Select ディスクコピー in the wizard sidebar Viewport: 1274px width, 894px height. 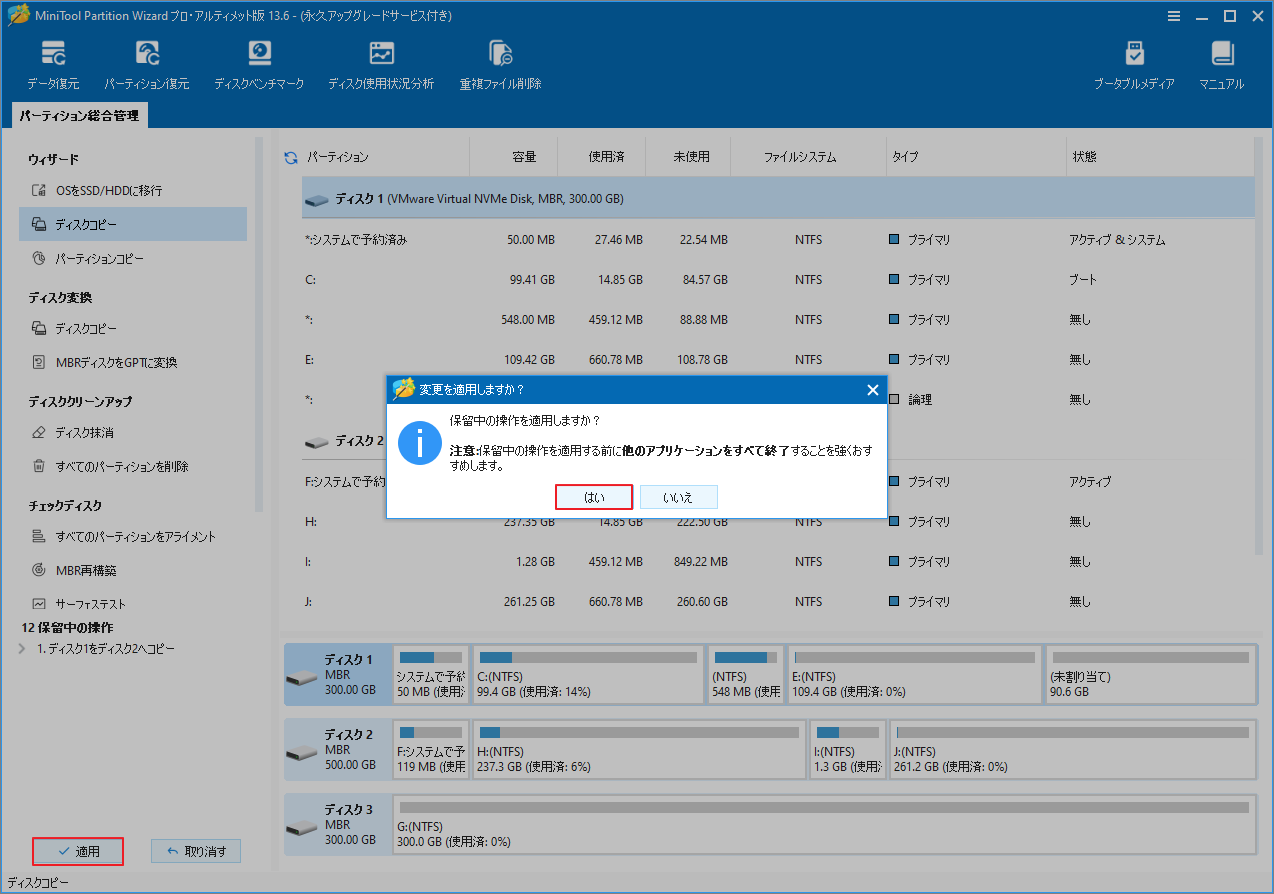pyautogui.click(x=87, y=224)
